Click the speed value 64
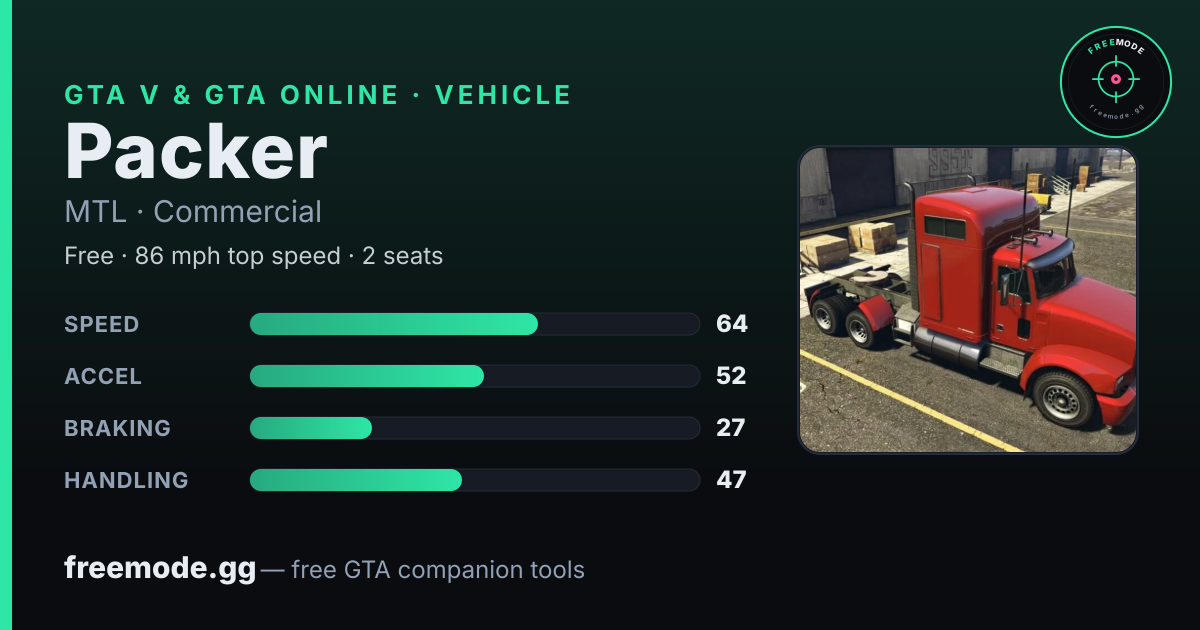Screen dimensions: 1200x630 [731, 324]
